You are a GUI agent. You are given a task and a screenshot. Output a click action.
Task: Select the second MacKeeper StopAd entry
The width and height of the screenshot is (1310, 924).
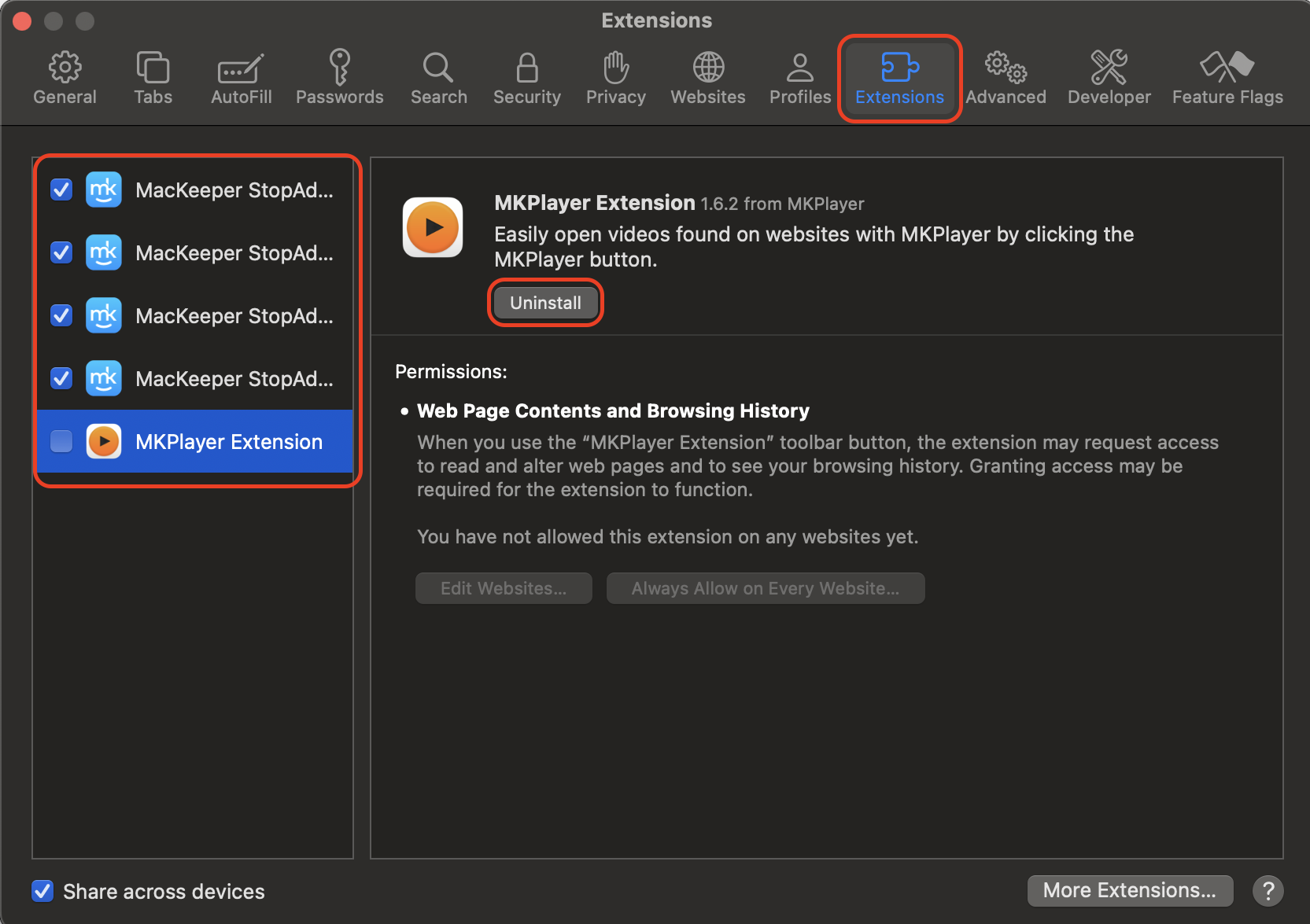pyautogui.click(x=234, y=252)
